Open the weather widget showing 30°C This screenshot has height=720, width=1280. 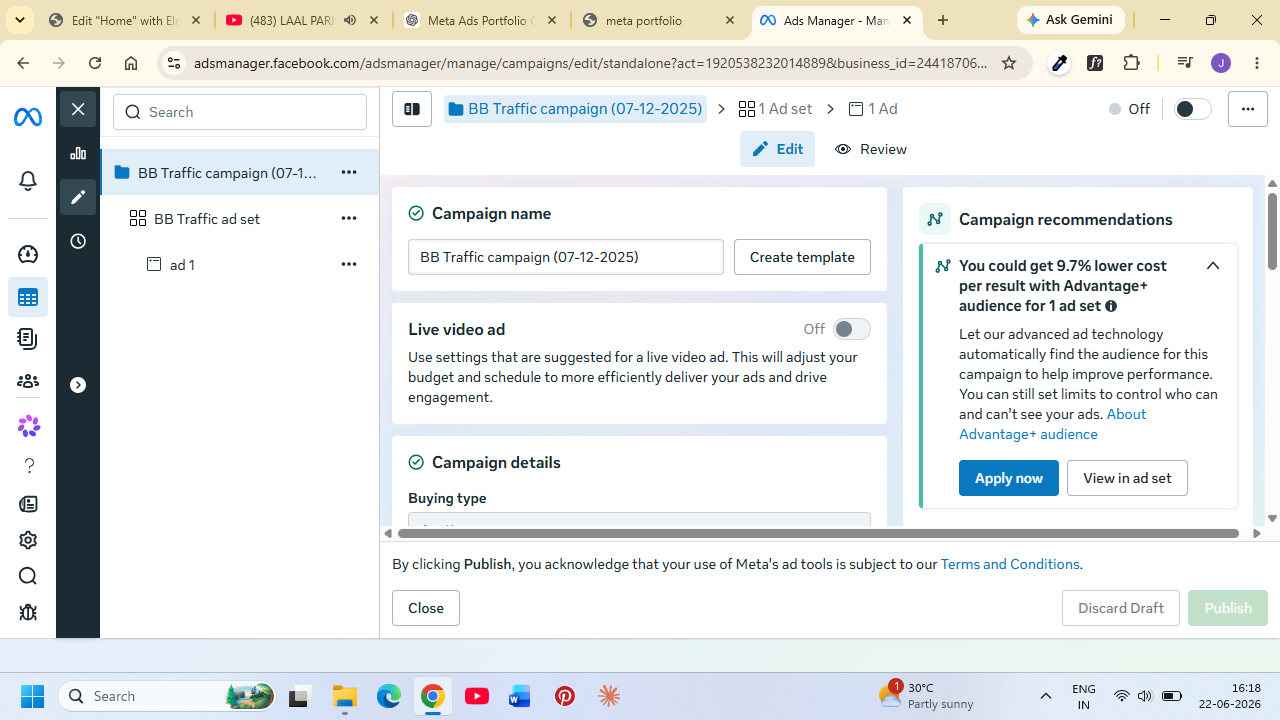pyautogui.click(x=926, y=696)
